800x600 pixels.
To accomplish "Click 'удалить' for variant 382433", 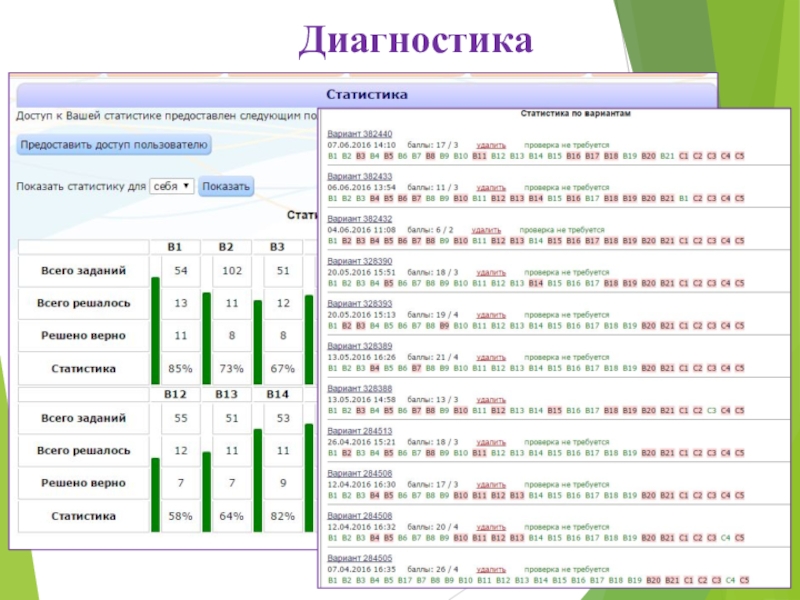I will point(491,188).
